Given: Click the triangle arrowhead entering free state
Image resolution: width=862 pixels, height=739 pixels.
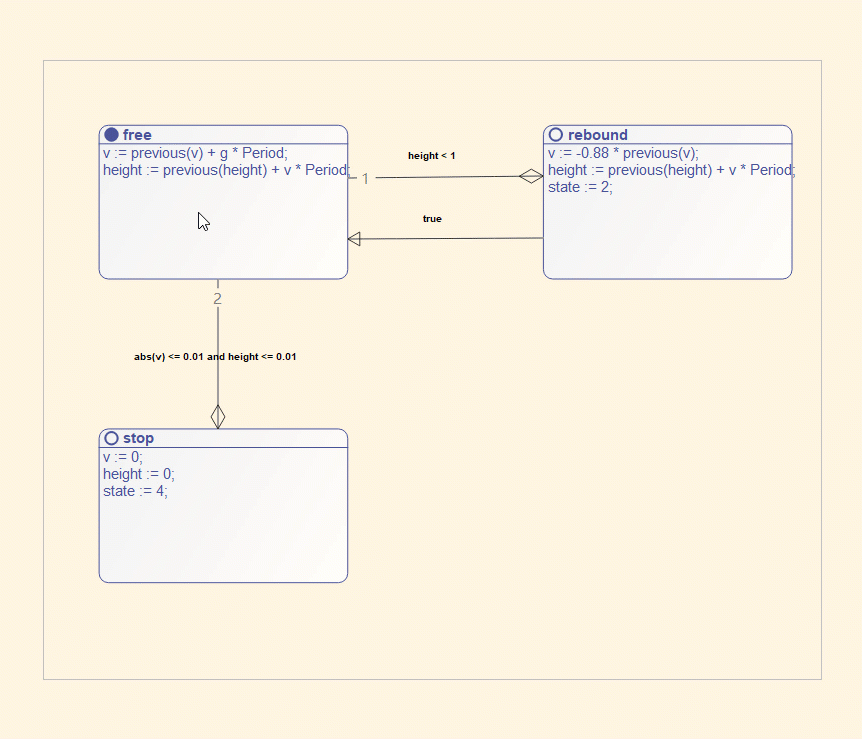Looking at the screenshot, I should tap(354, 239).
